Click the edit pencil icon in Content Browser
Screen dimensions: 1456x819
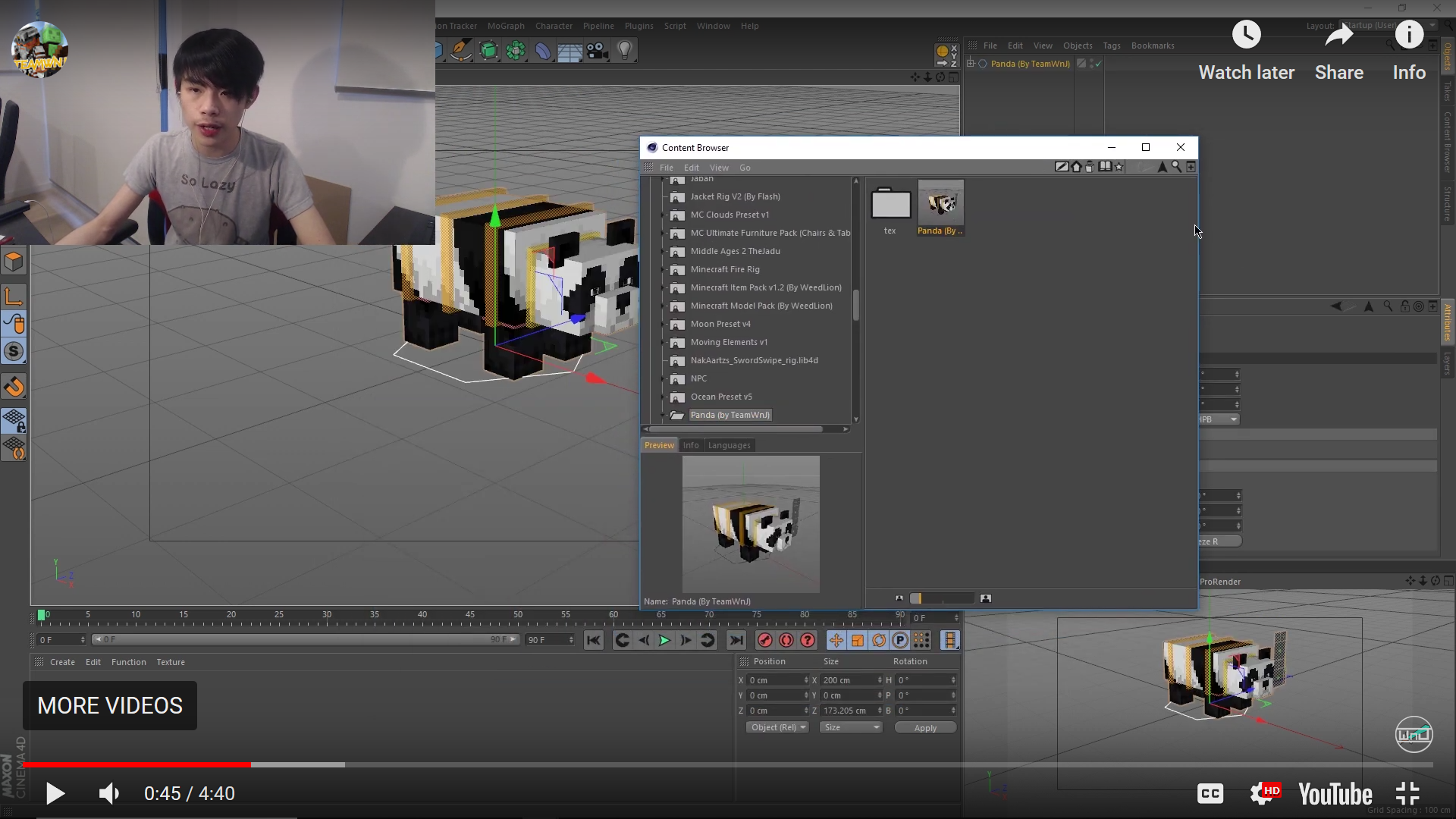tap(1062, 167)
